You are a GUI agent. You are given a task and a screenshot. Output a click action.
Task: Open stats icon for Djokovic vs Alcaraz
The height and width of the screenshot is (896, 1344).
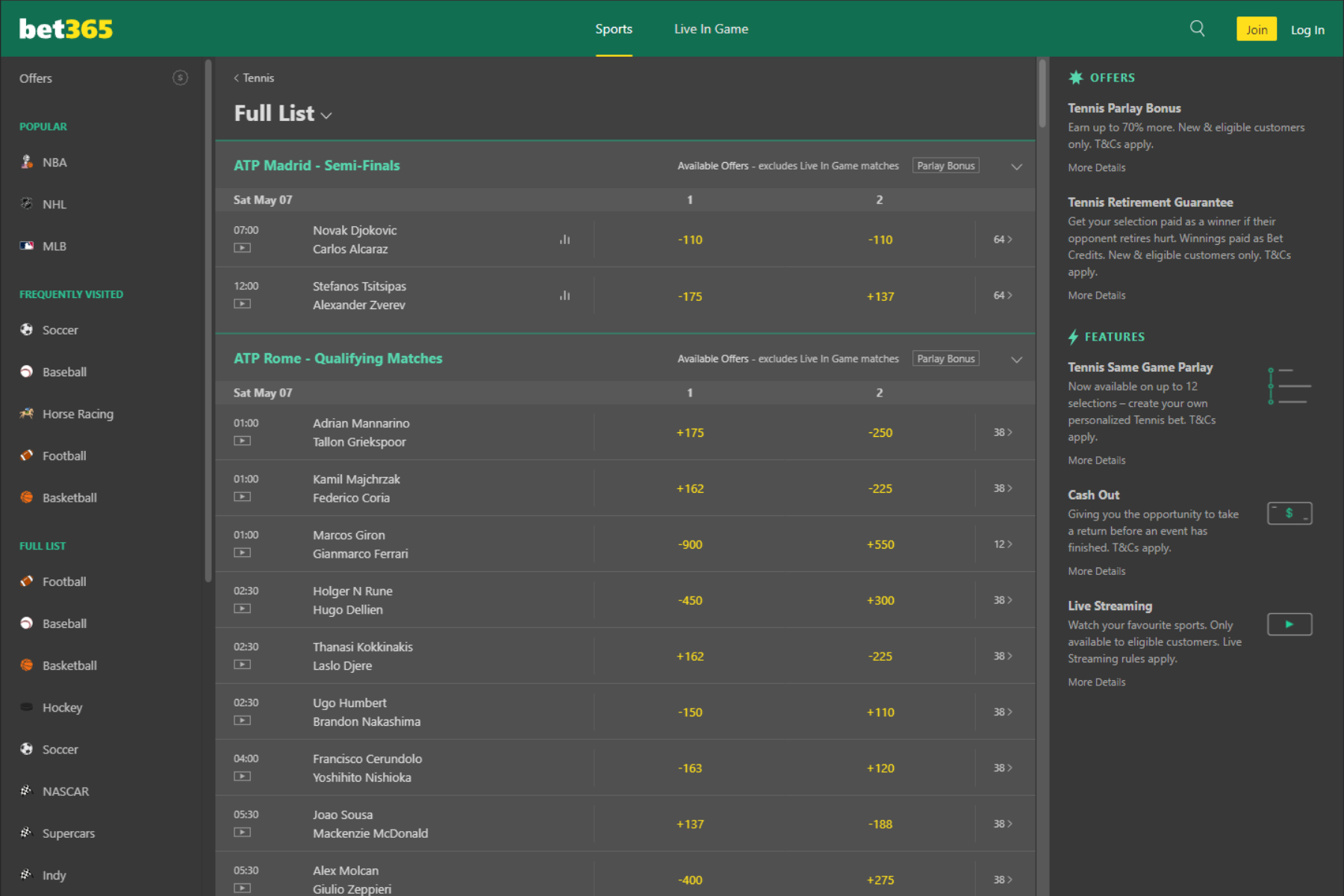[564, 240]
